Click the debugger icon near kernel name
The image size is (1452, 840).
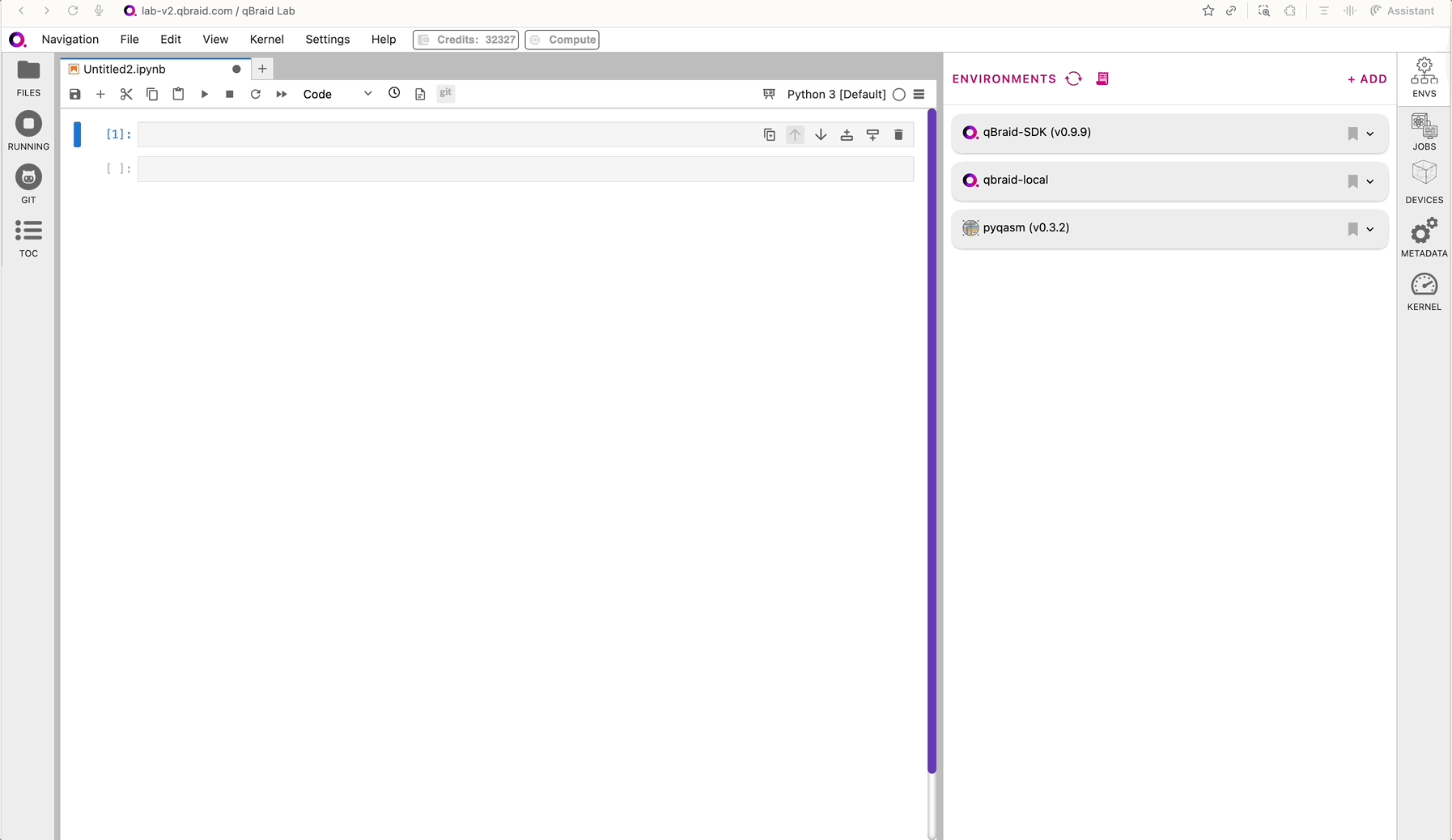coord(769,94)
